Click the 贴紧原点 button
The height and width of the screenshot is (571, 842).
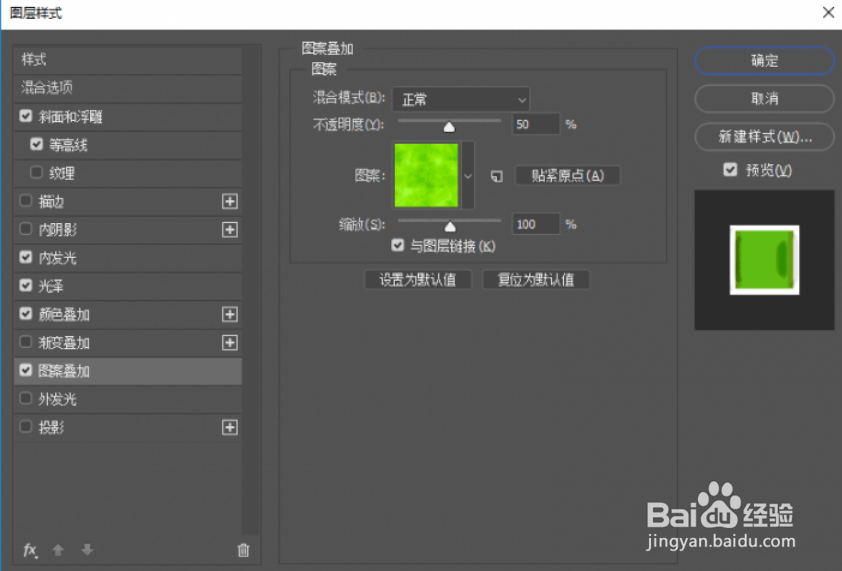click(568, 176)
